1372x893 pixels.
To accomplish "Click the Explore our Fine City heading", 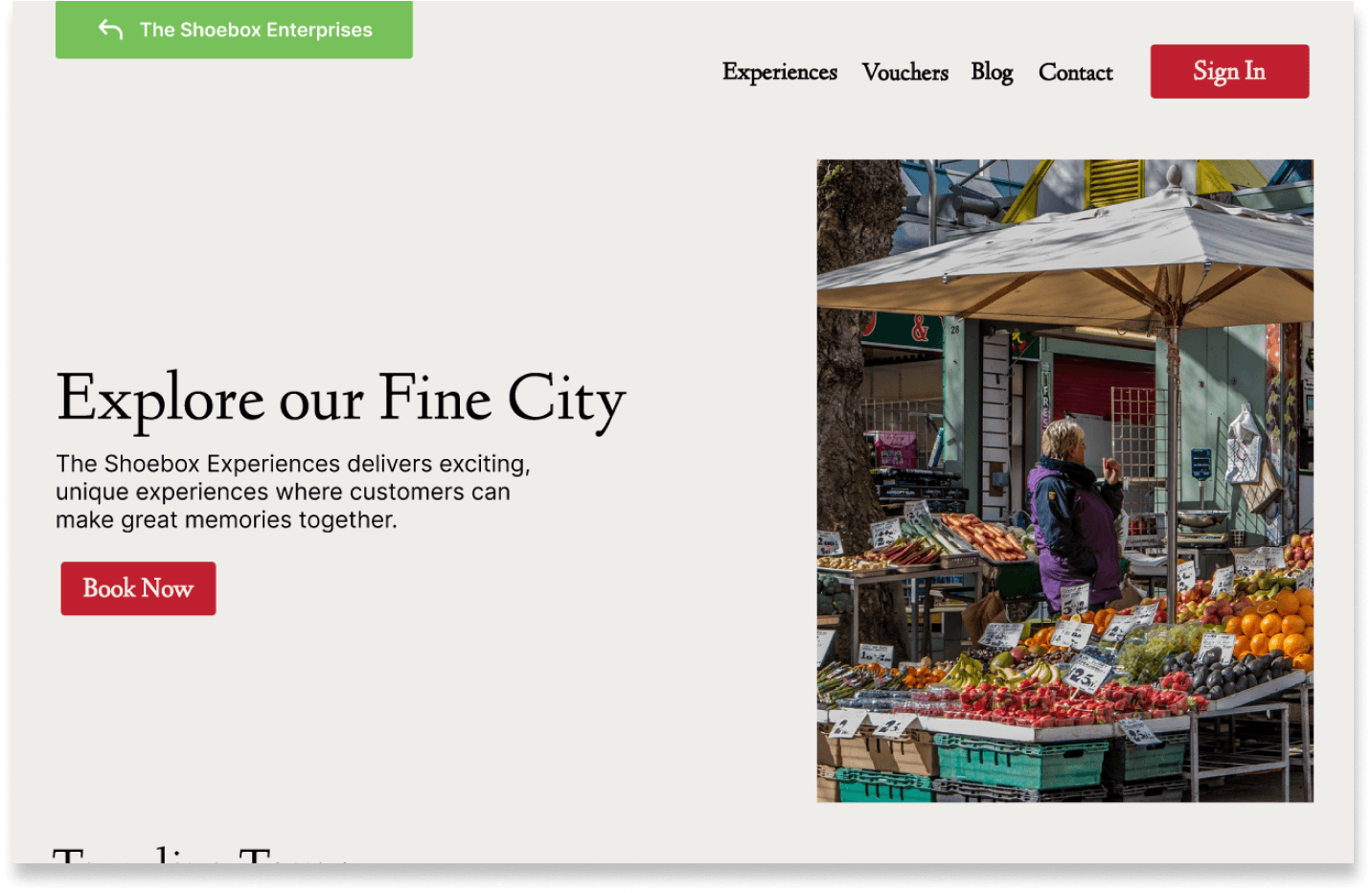I will tap(341, 400).
